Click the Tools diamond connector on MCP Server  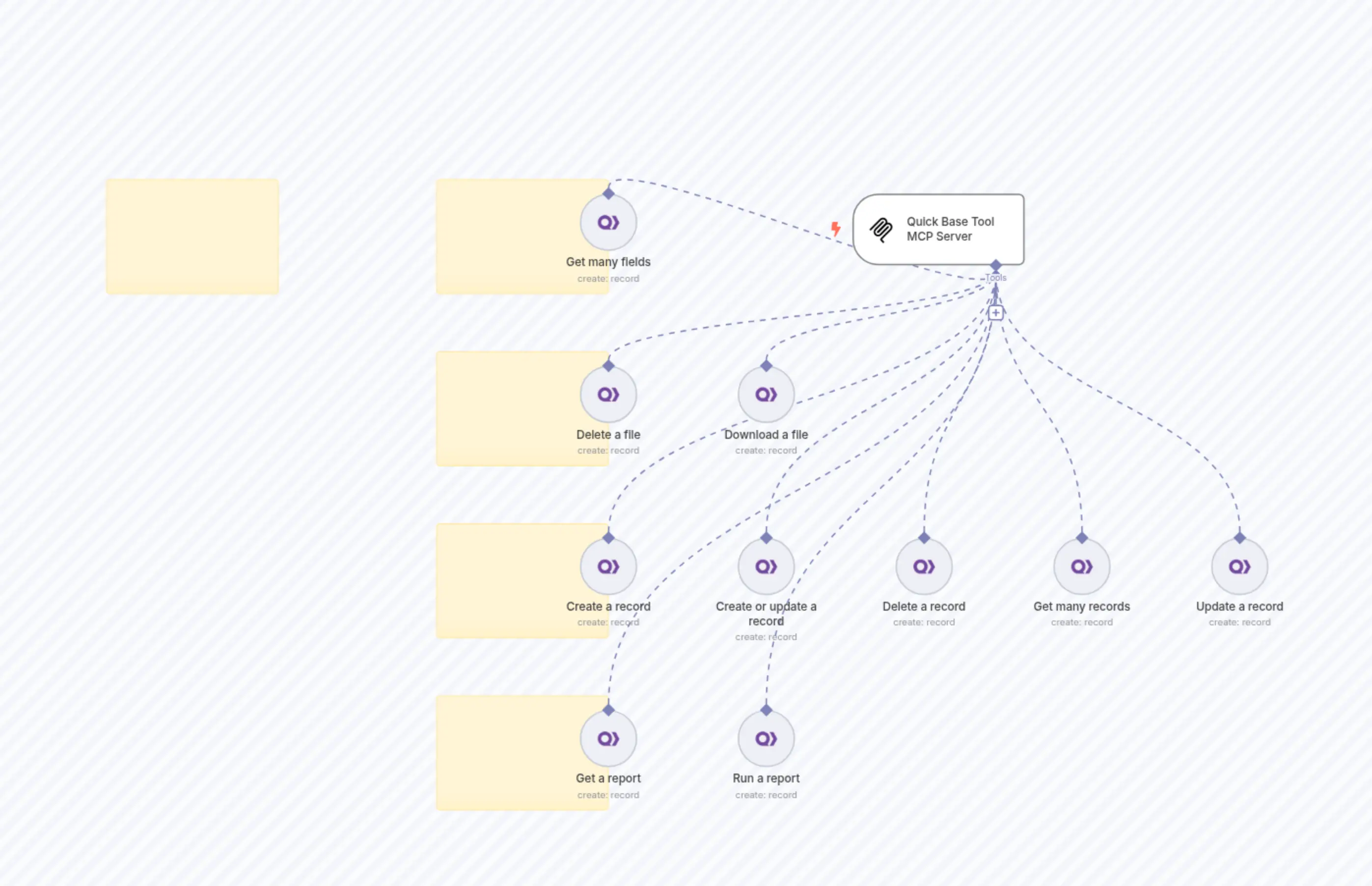(996, 265)
